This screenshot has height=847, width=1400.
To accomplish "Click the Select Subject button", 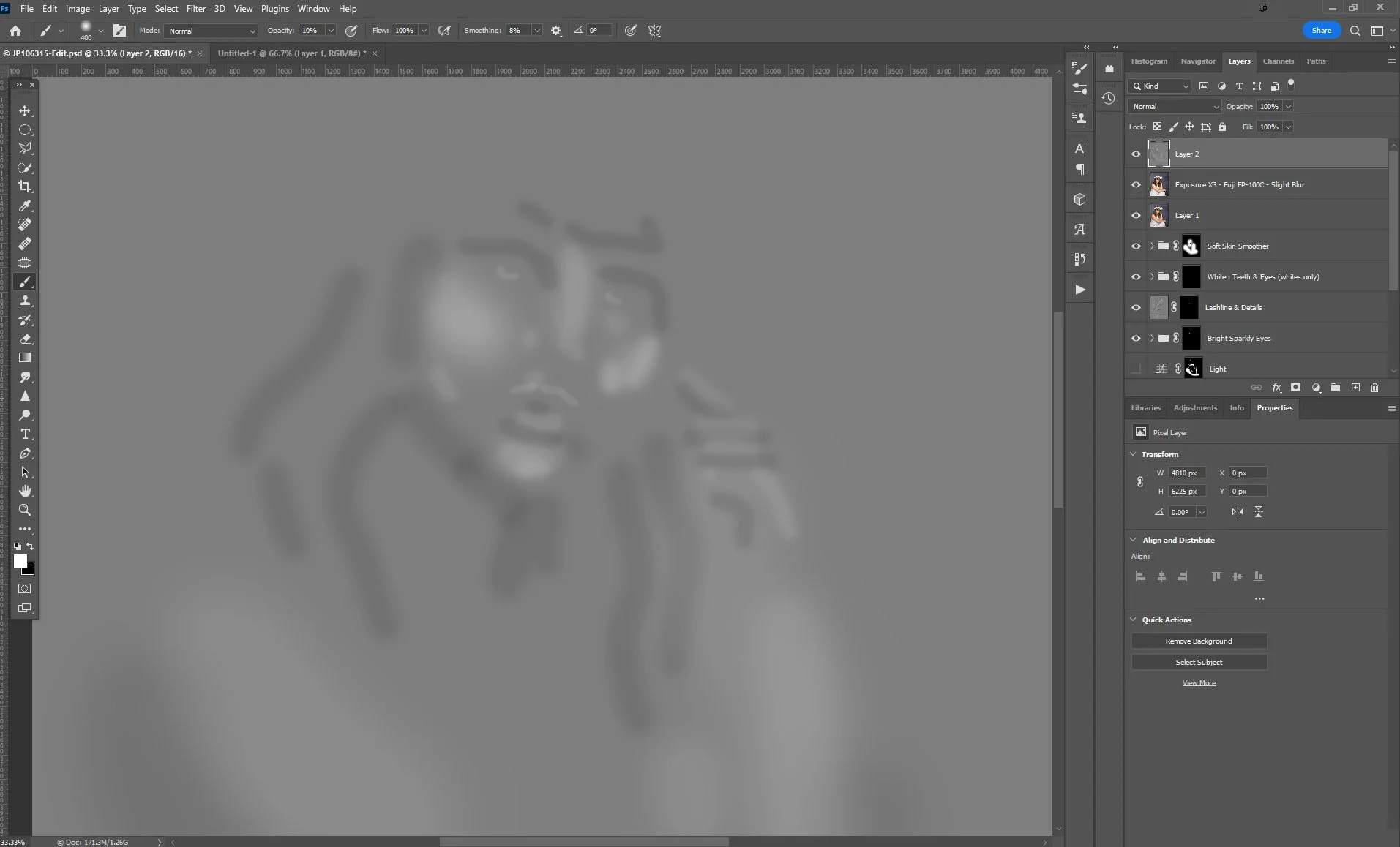I will pos(1199,663).
